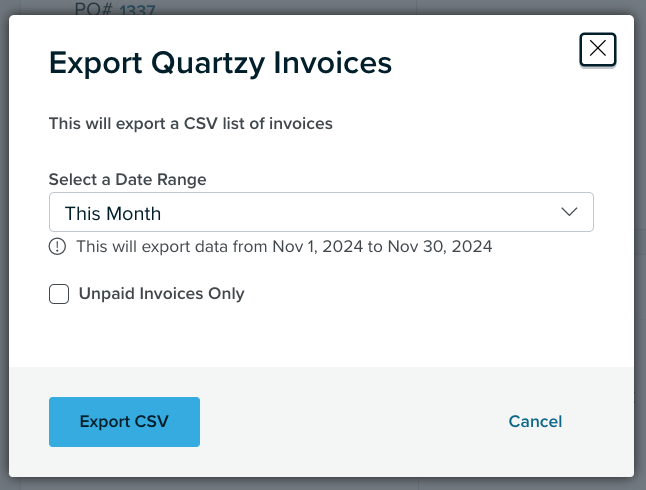Viewport: 646px width, 490px height.
Task: Focus the date range select field
Action: (x=321, y=212)
